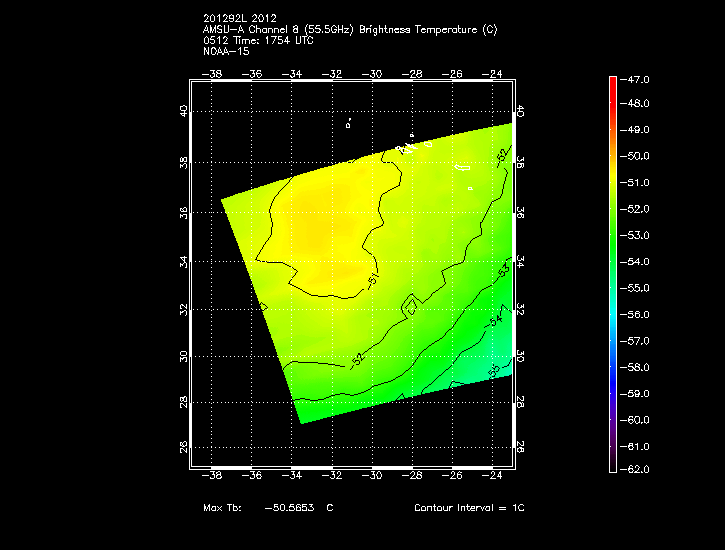Viewport: 725px width, 550px height.
Task: Click the Contour Interval = 1C text
Action: tap(469, 508)
